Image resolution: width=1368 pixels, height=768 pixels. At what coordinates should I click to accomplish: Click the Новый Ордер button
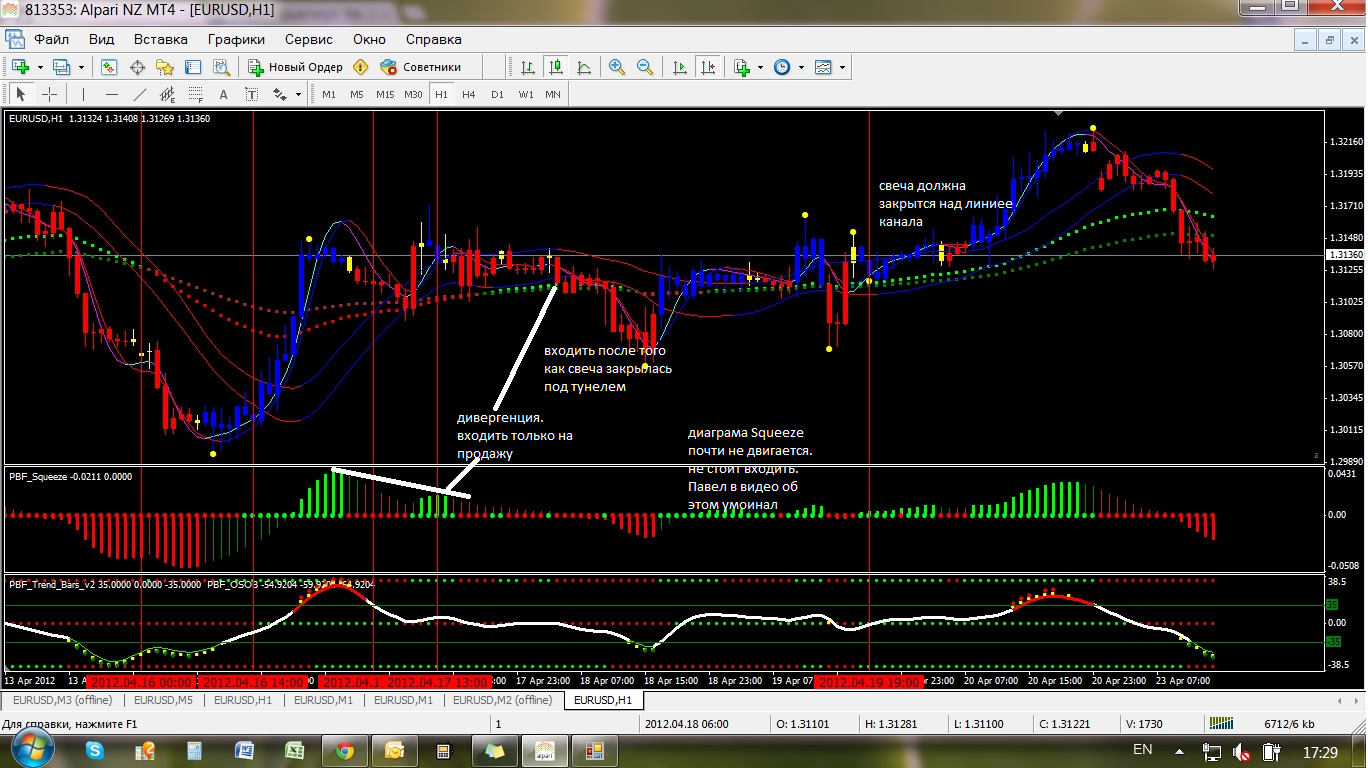pos(295,67)
